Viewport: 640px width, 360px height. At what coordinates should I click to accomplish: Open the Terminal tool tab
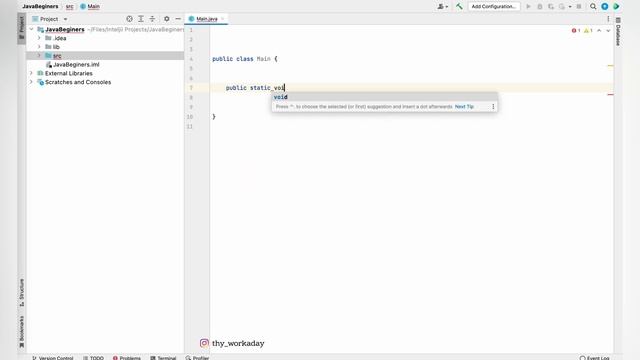click(163, 358)
